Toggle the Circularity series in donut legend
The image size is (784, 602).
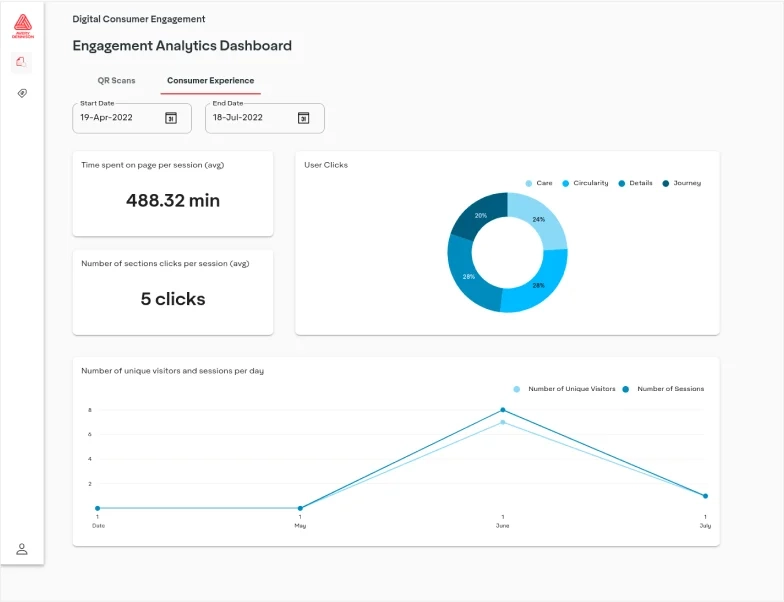pos(585,183)
